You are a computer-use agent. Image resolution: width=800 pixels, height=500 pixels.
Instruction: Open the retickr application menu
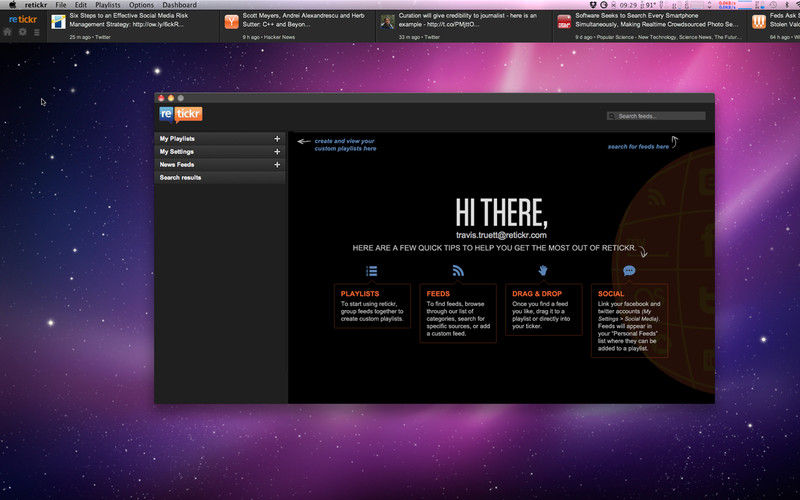[x=36, y=5]
